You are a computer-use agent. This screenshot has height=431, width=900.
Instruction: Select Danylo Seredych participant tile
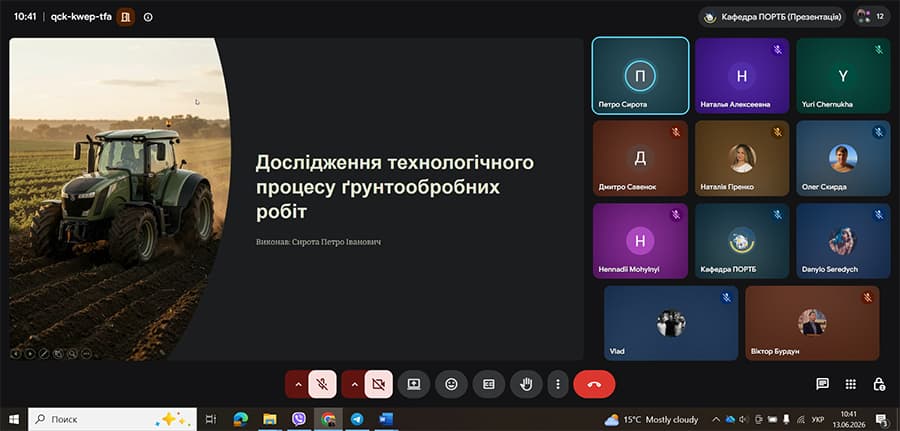point(843,241)
